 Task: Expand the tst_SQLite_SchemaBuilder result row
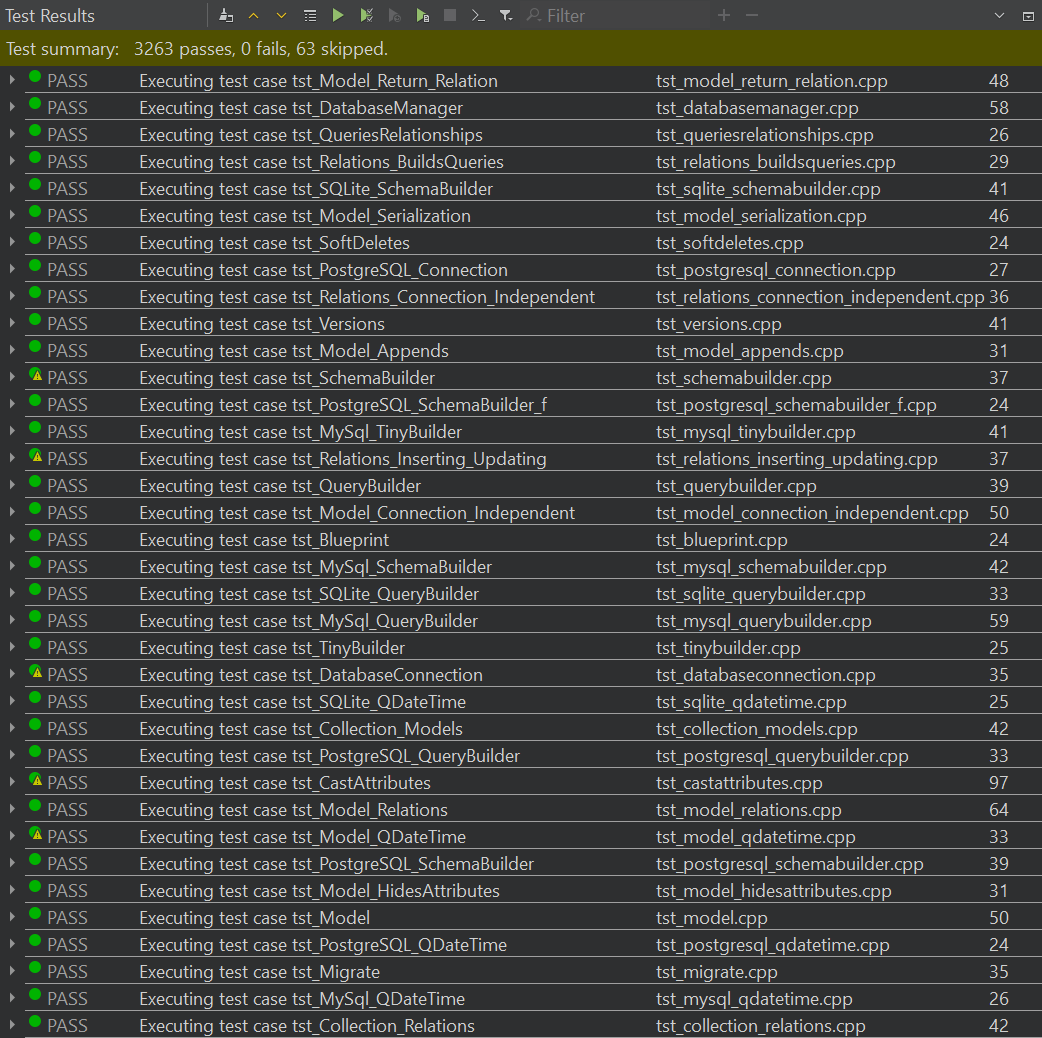[x=12, y=188]
